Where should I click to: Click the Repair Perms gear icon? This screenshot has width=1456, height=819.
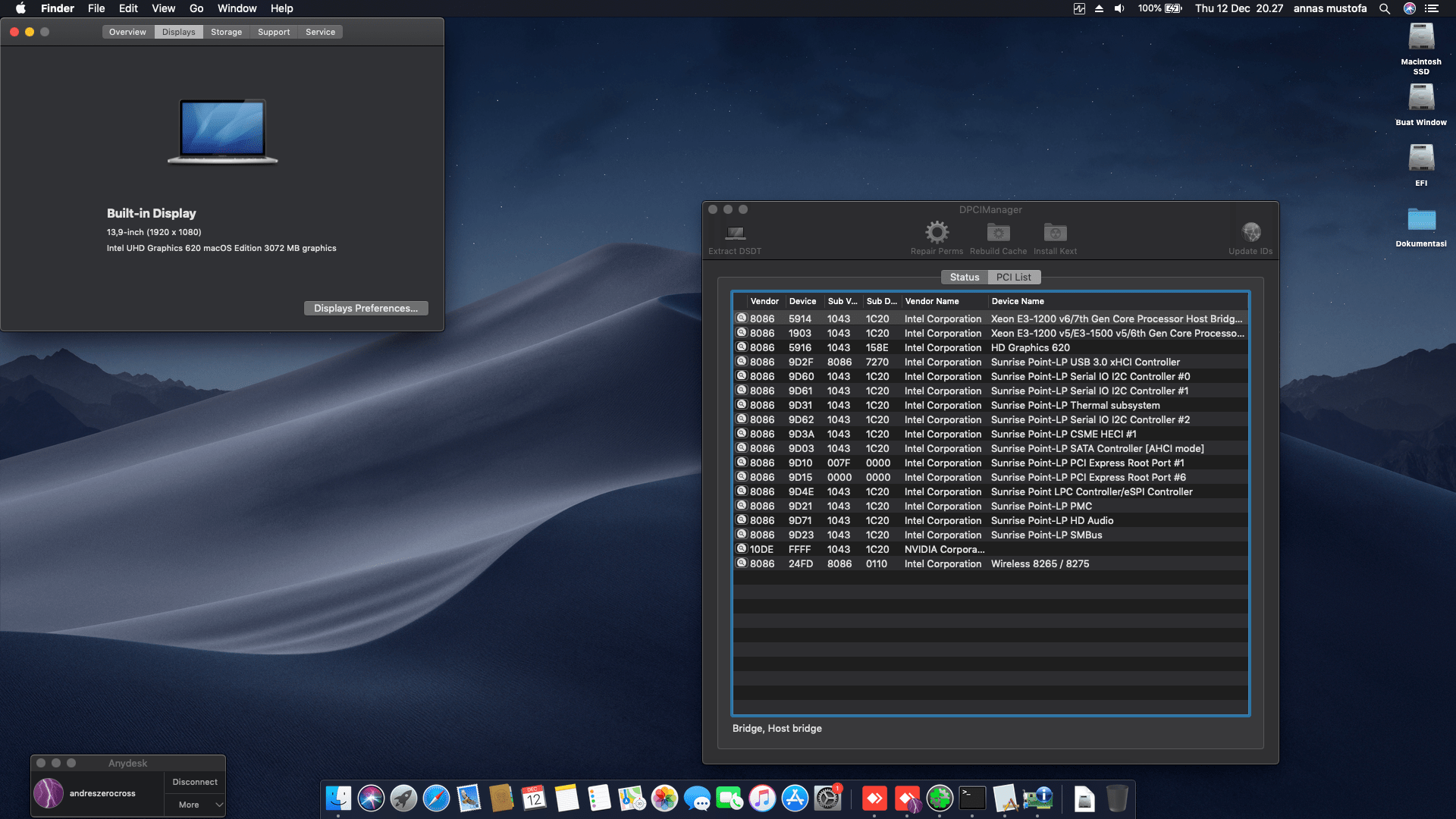(937, 232)
